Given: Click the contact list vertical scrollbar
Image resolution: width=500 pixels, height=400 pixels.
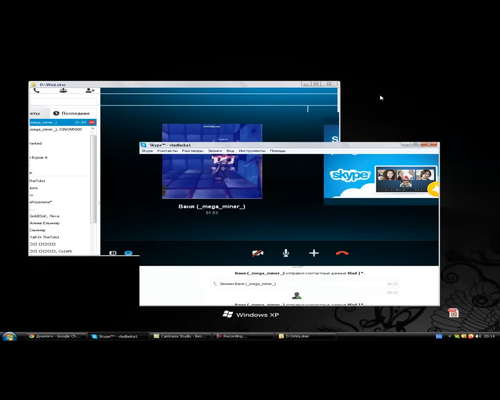Looking at the screenshot, I should click(x=93, y=179).
